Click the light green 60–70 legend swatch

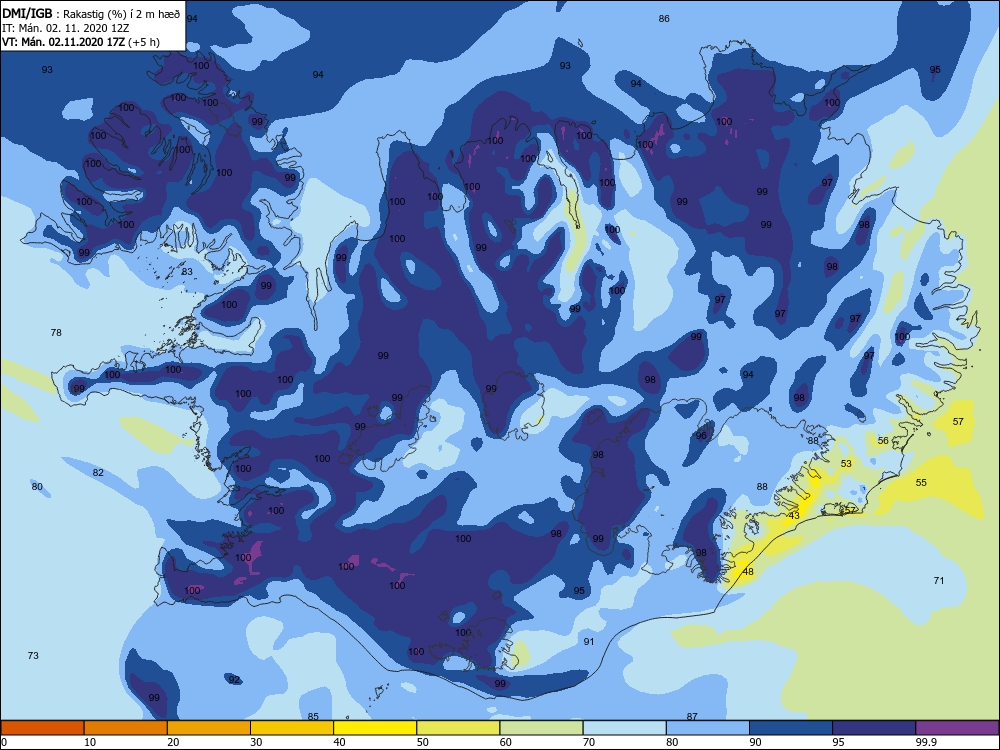pos(541,728)
